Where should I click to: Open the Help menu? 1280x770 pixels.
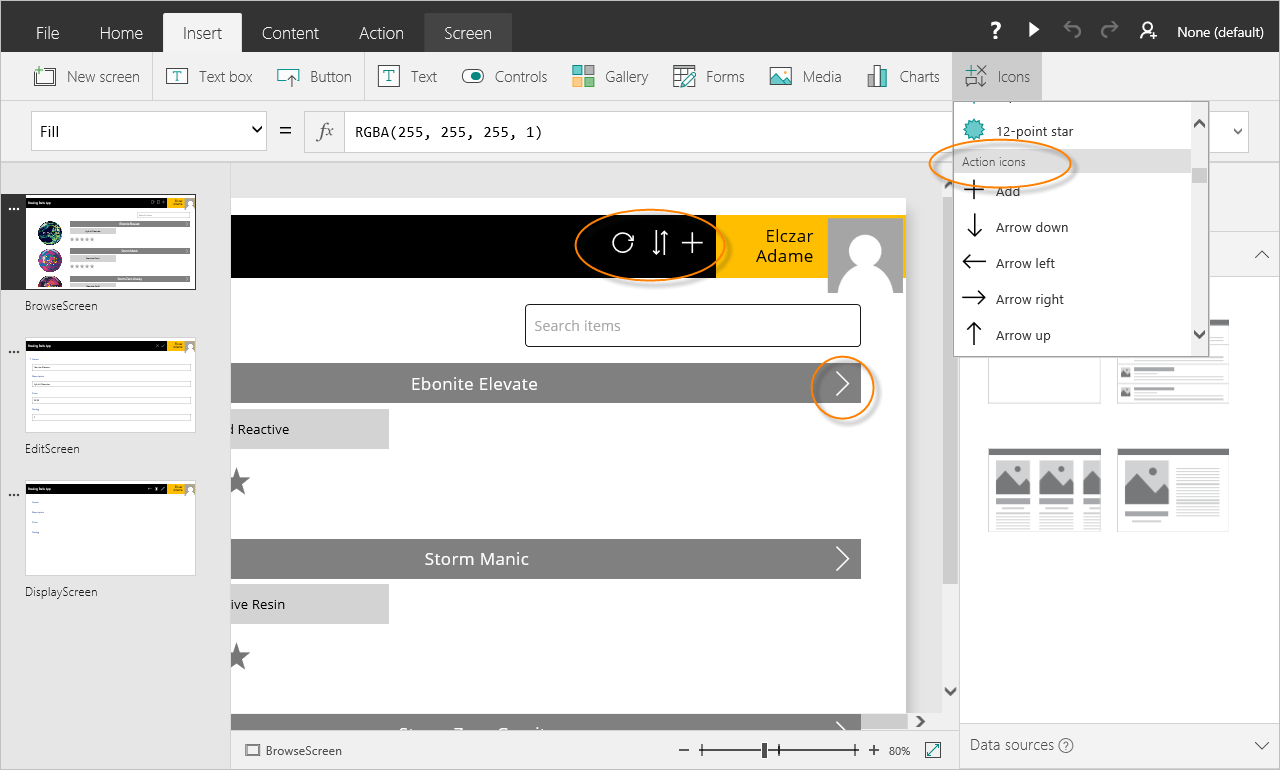[995, 30]
